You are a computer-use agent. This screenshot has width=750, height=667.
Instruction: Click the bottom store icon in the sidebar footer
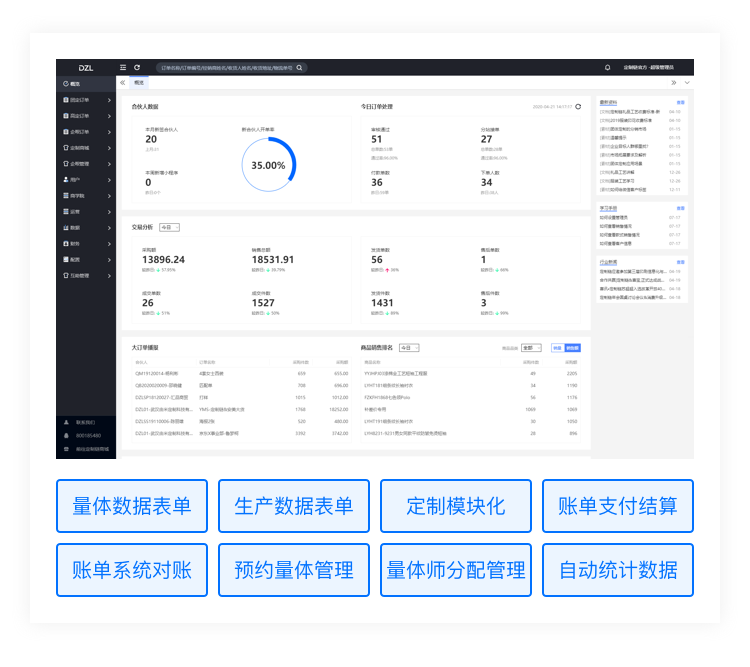pyautogui.click(x=66, y=449)
